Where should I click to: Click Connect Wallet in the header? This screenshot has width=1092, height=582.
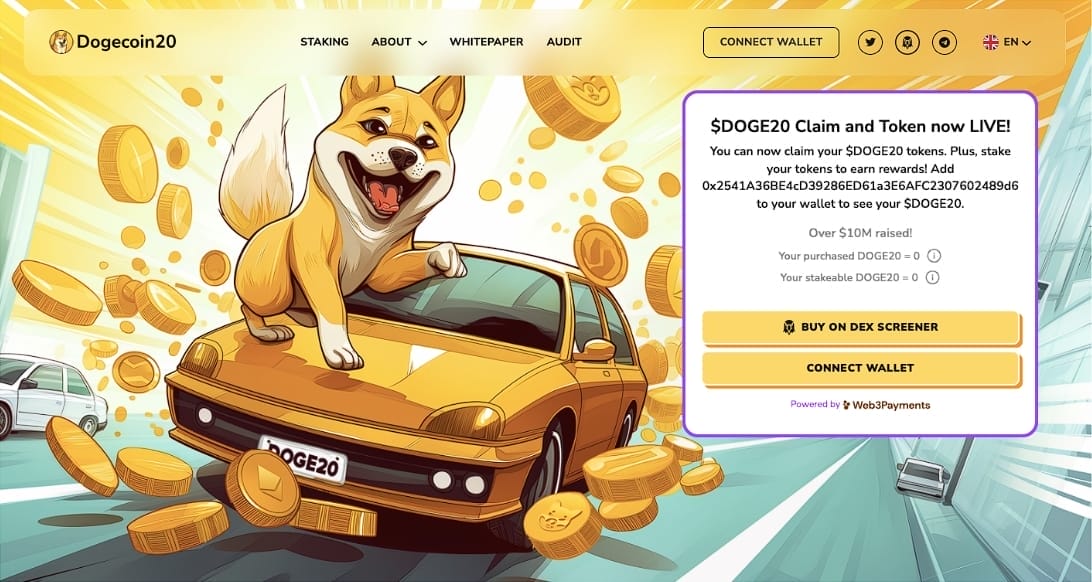[x=771, y=42]
